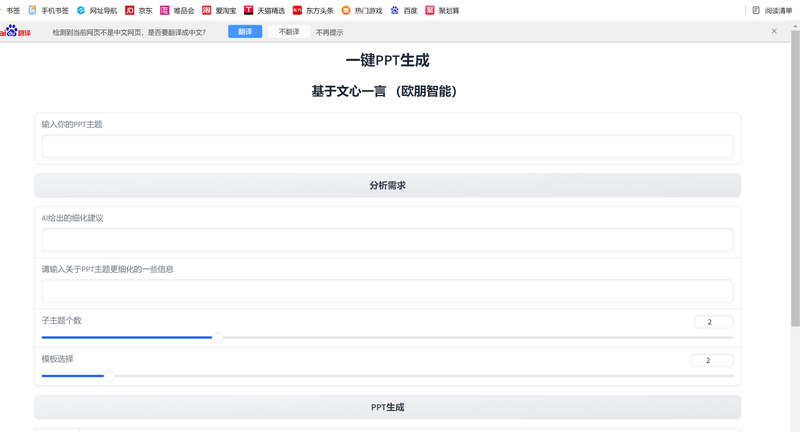Focus the AI给出的细化建议 text box
The height and width of the screenshot is (432, 800).
pyautogui.click(x=387, y=240)
